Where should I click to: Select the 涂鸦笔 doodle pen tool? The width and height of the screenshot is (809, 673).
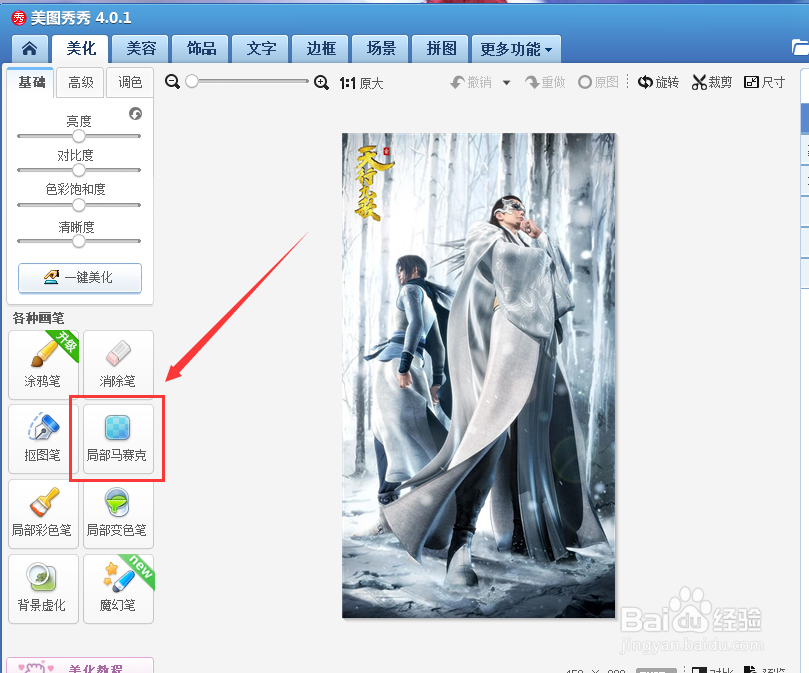[43, 364]
